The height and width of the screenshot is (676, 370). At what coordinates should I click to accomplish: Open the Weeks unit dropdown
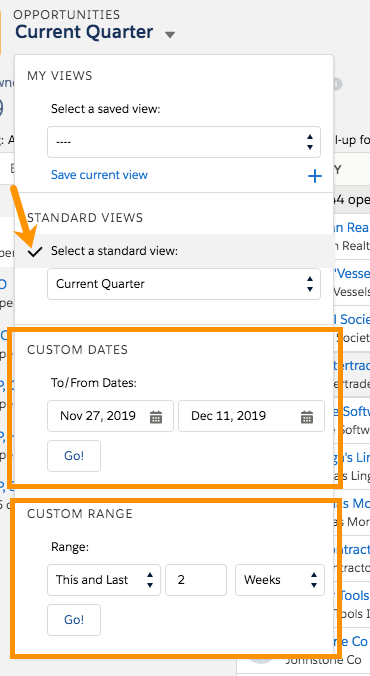tap(280, 580)
